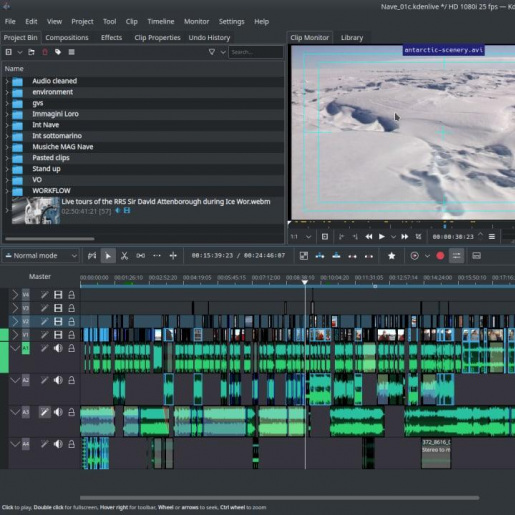Screen dimensions: 515x515
Task: Open the tag icon in Project Bin toolbar
Action: [58, 52]
